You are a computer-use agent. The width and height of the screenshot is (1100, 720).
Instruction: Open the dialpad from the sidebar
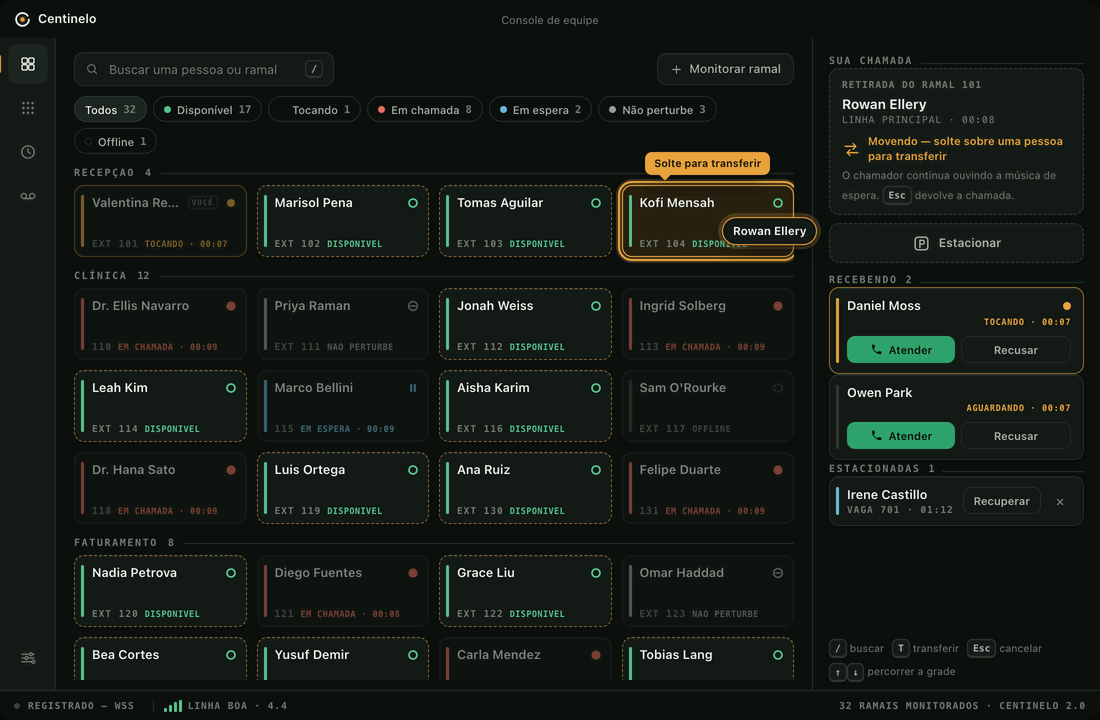(28, 108)
